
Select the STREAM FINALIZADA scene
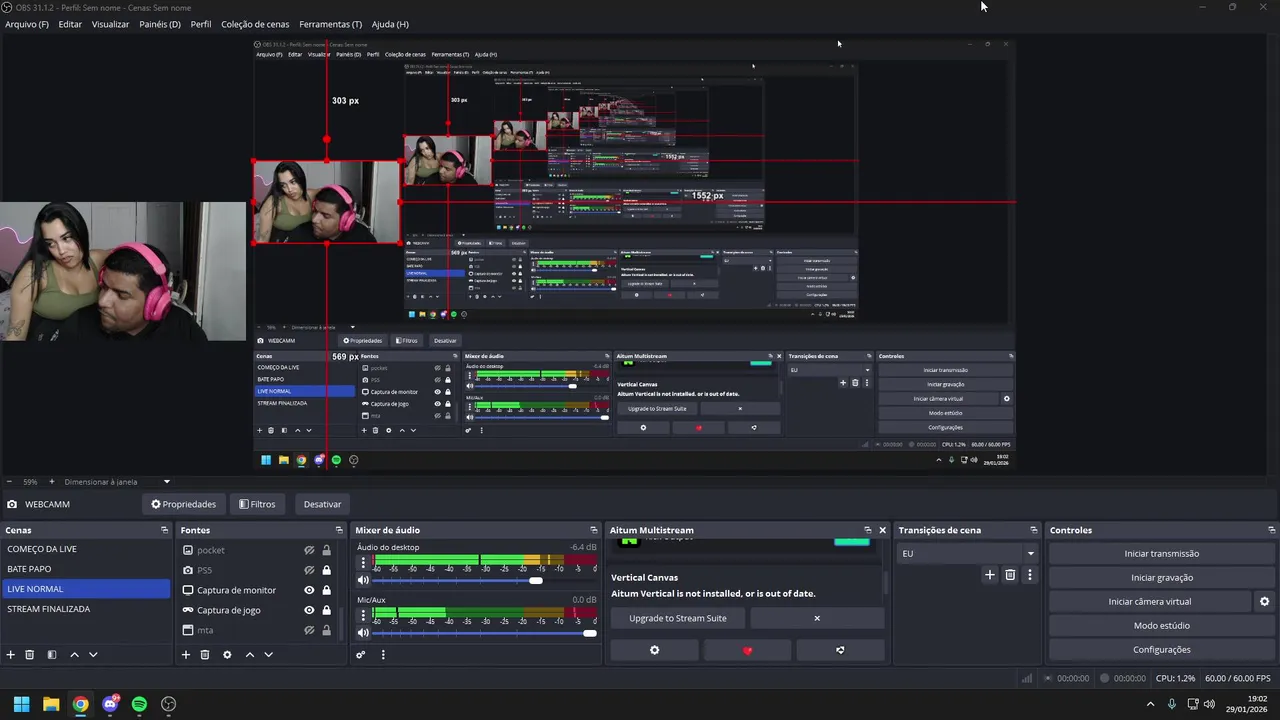point(86,609)
